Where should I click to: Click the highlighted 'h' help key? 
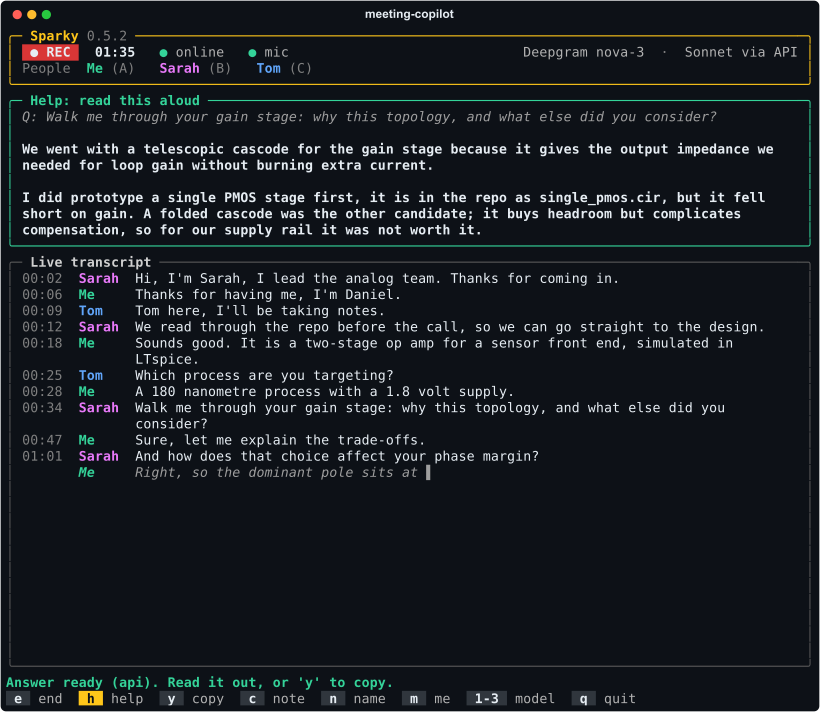point(90,699)
